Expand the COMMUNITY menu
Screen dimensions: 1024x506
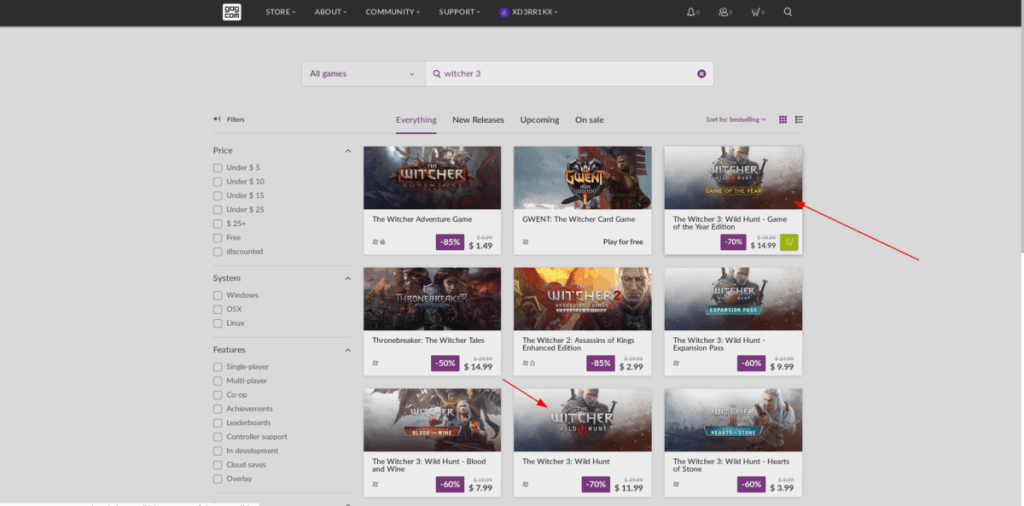tap(392, 12)
